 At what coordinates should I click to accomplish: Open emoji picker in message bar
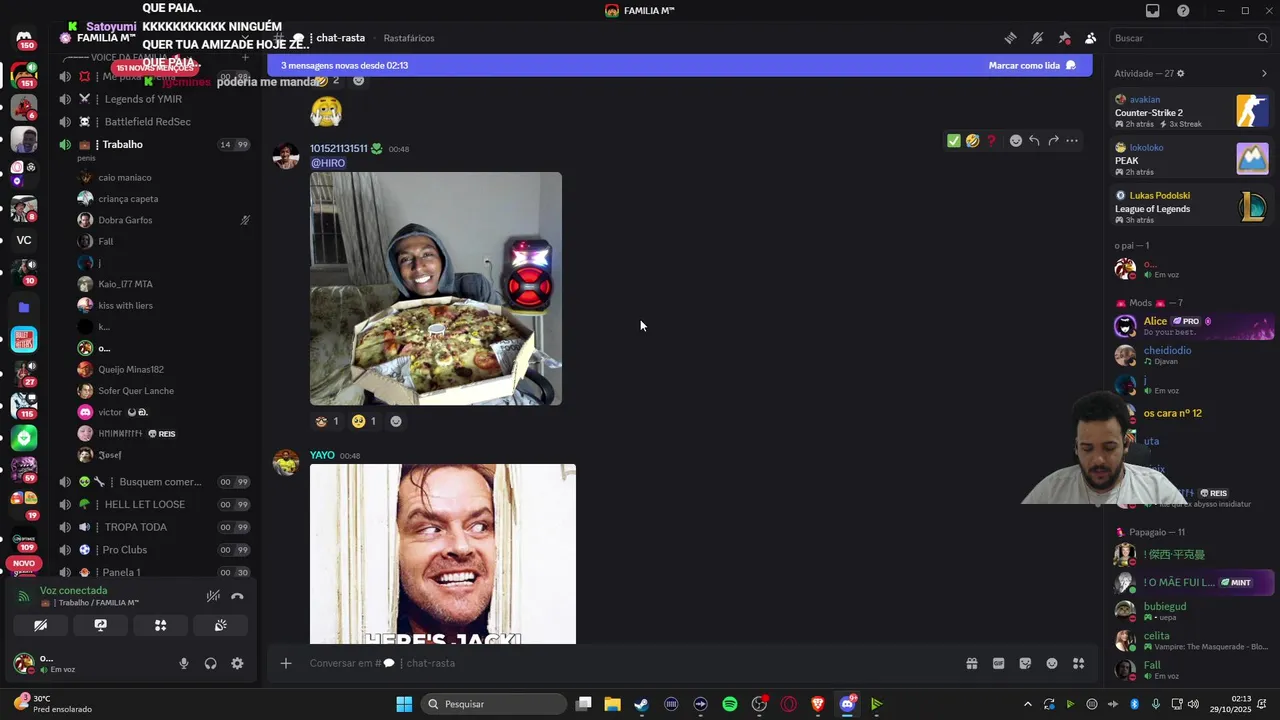1052,663
